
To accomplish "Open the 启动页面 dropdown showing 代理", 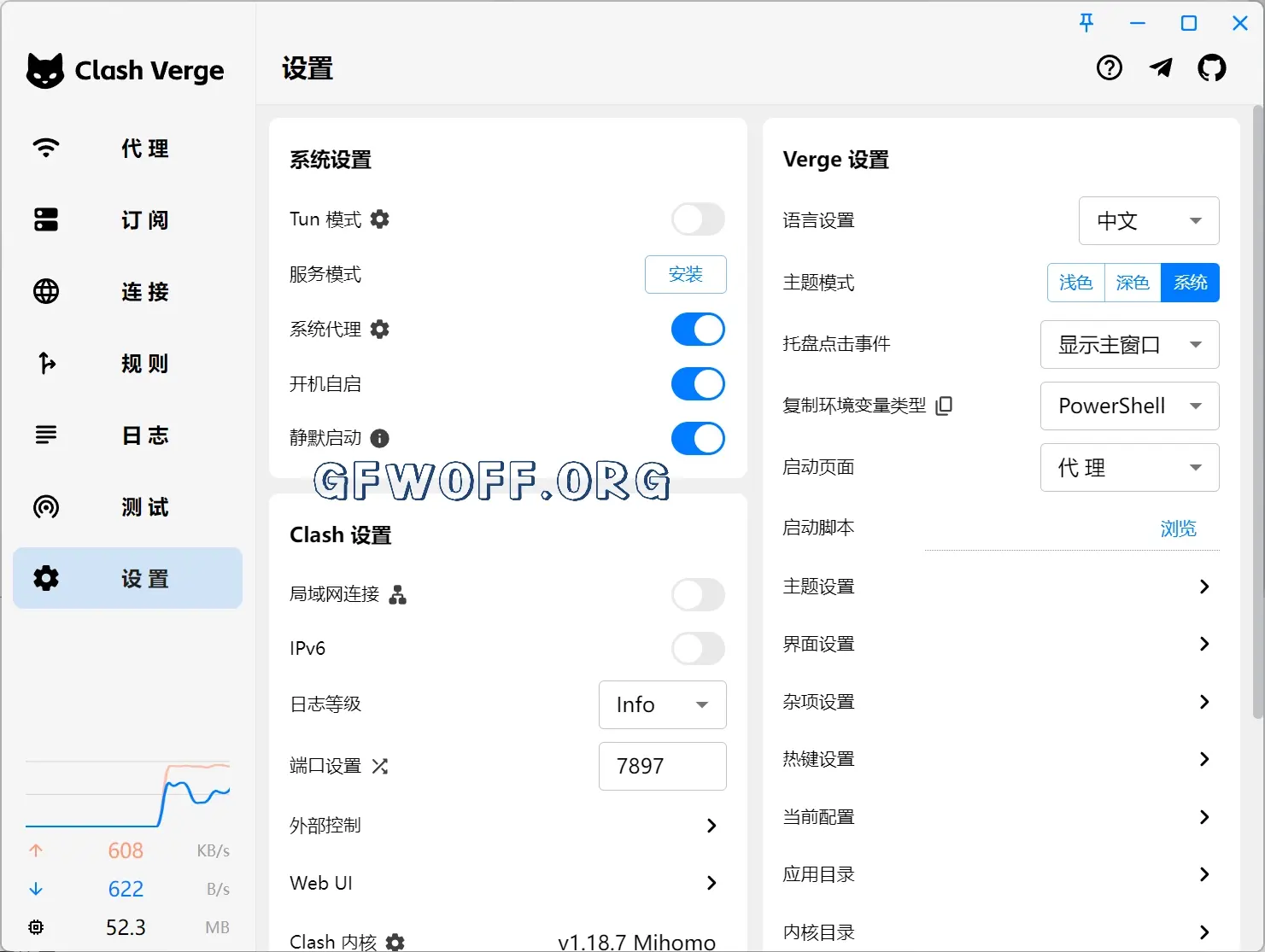I will pyautogui.click(x=1129, y=468).
